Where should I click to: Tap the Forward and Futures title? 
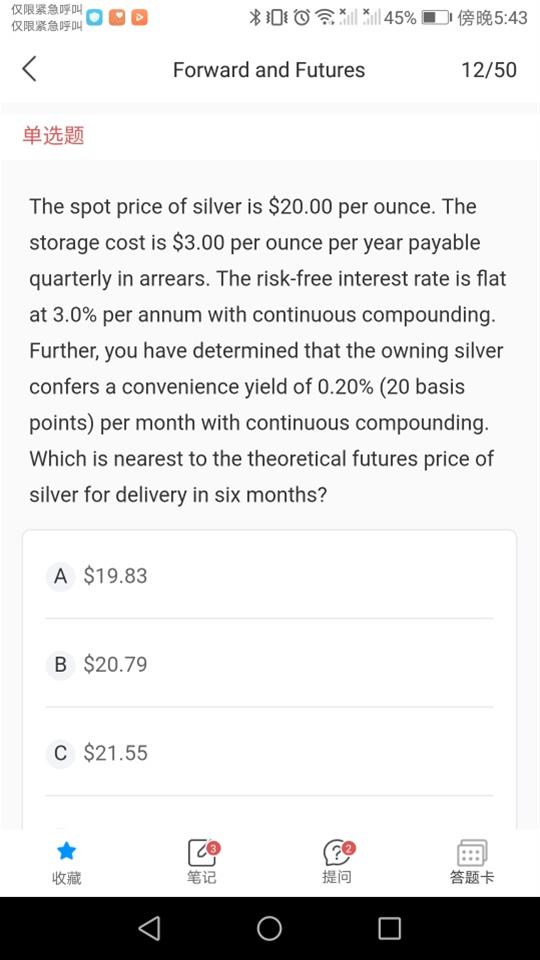269,70
